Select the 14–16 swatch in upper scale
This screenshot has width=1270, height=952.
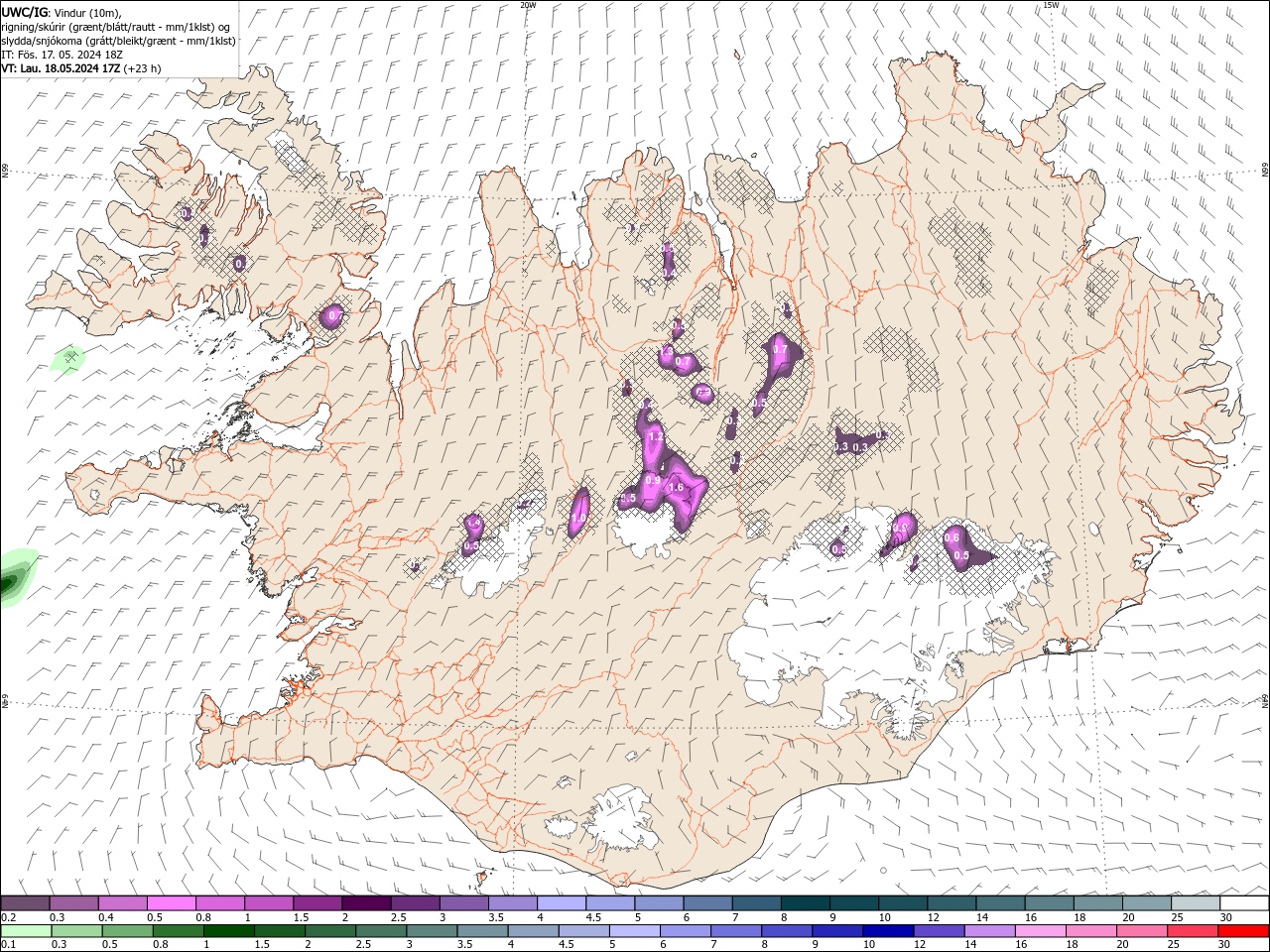[x=999, y=903]
